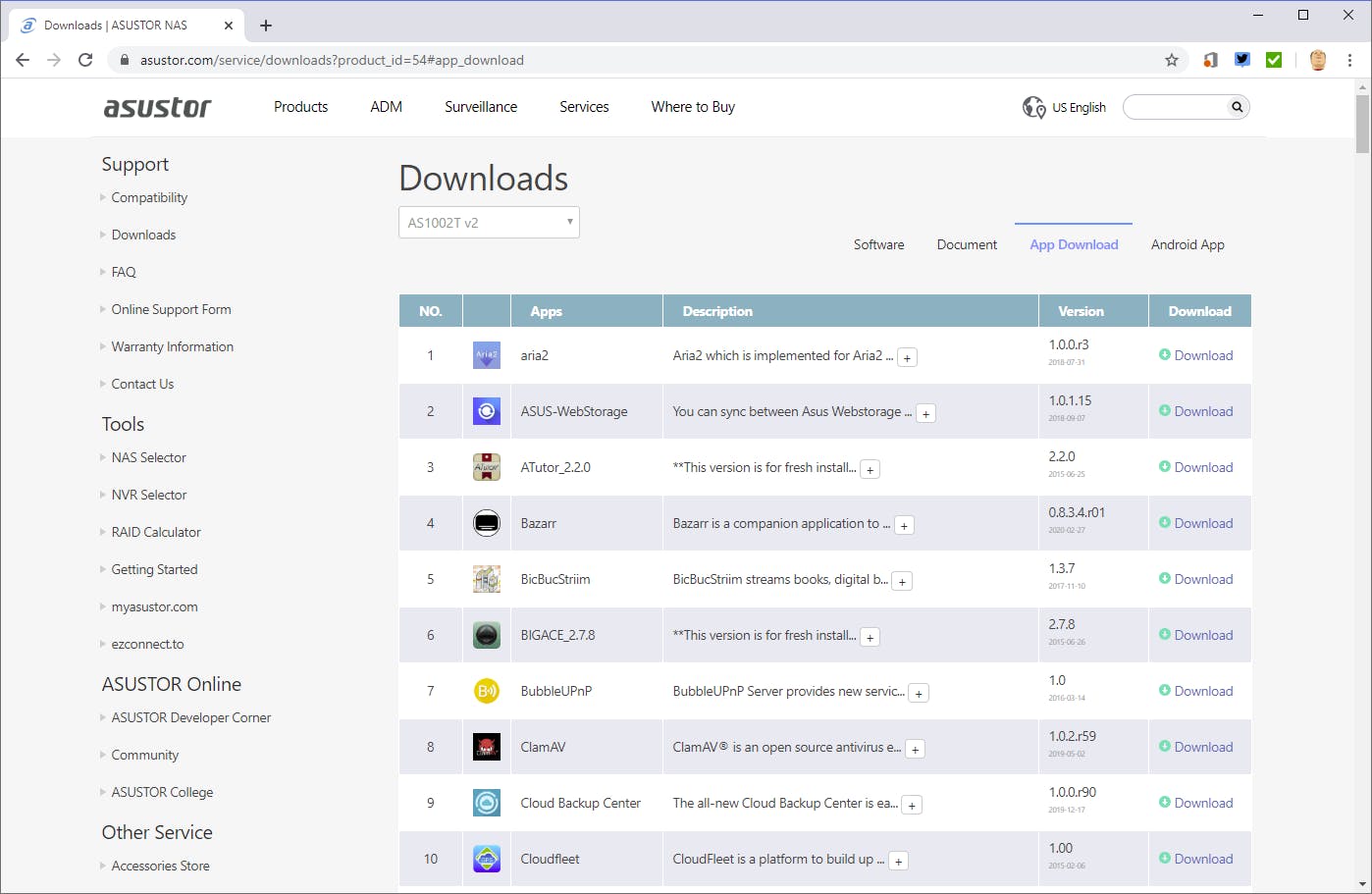Click the Cloud Backup Center icon

486,803
